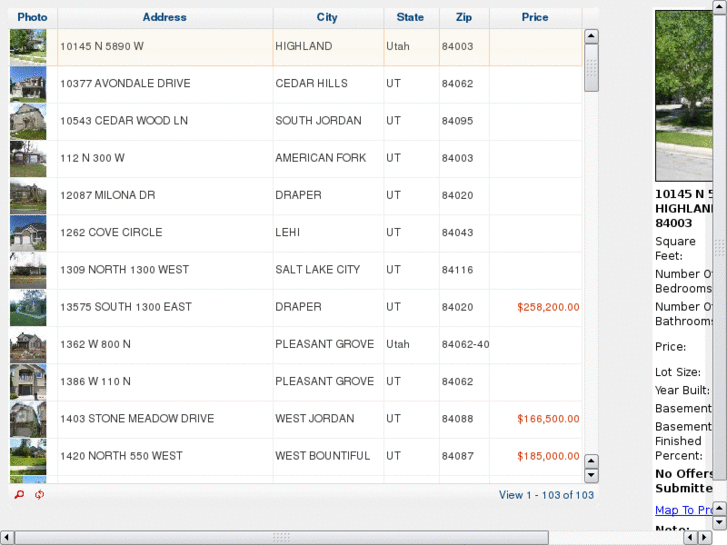Image resolution: width=727 pixels, height=545 pixels.
Task: Open photo thumbnail for 10543 Cedar Wood Ln
Action: [x=28, y=122]
